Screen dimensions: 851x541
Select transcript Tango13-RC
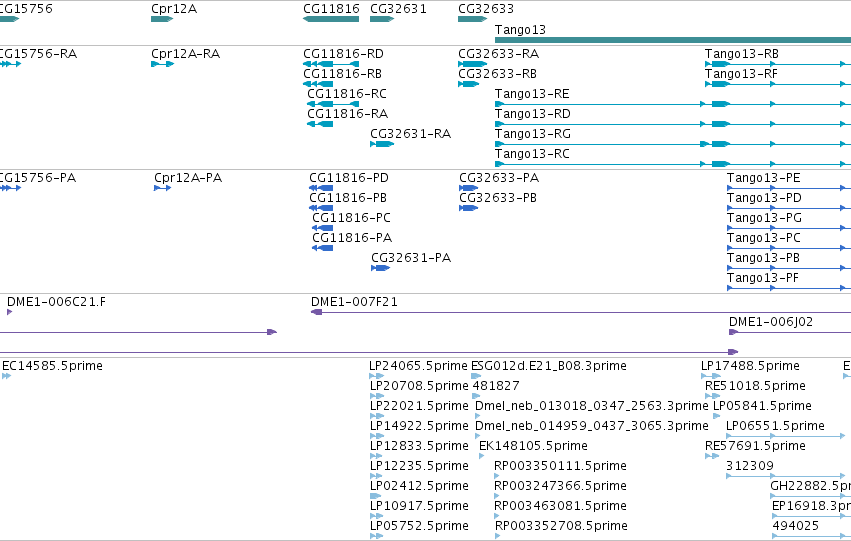[532, 154]
